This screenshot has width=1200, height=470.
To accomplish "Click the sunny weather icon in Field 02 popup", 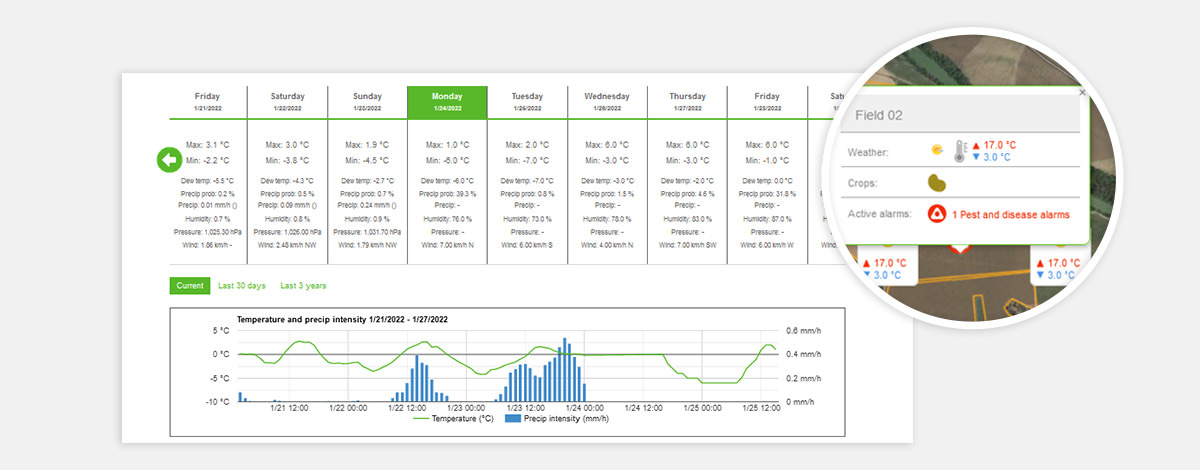I will coord(937,150).
